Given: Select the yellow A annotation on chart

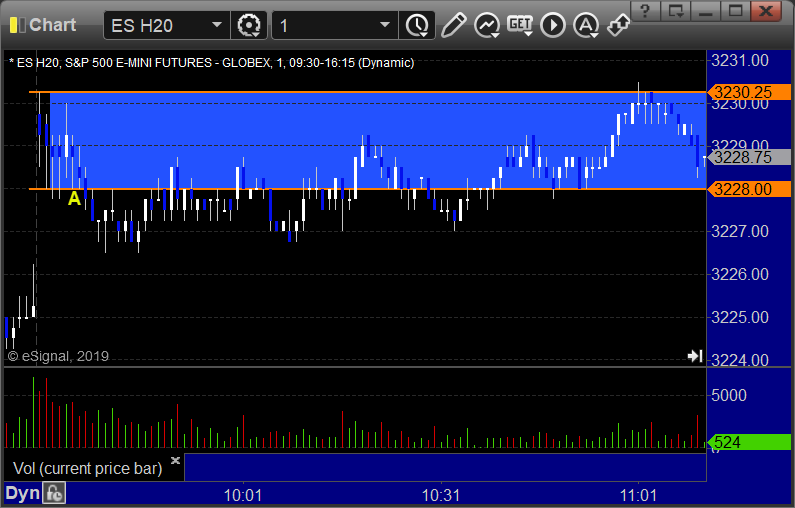Looking at the screenshot, I should [75, 198].
